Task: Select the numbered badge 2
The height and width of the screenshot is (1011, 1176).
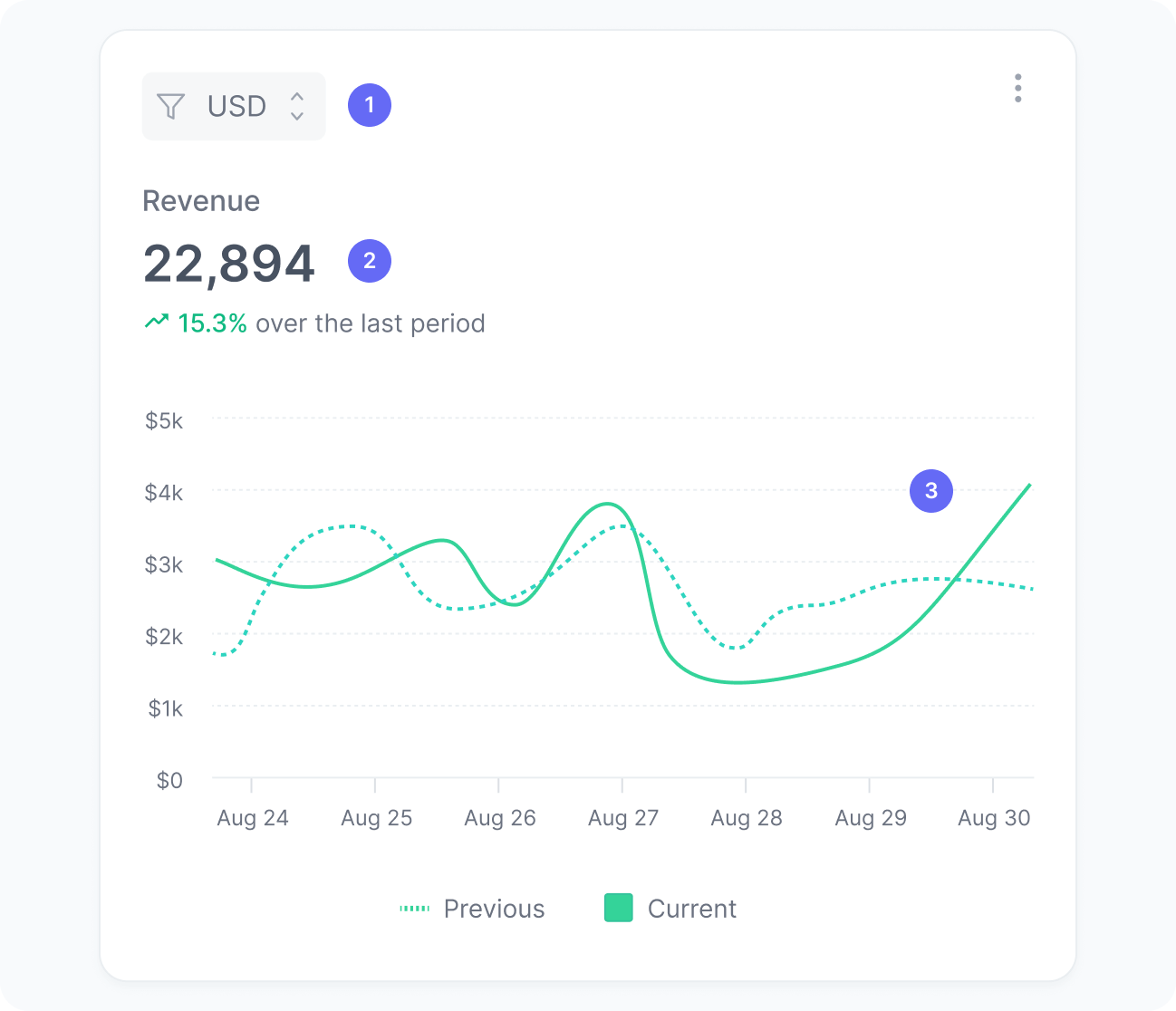Action: (x=369, y=262)
